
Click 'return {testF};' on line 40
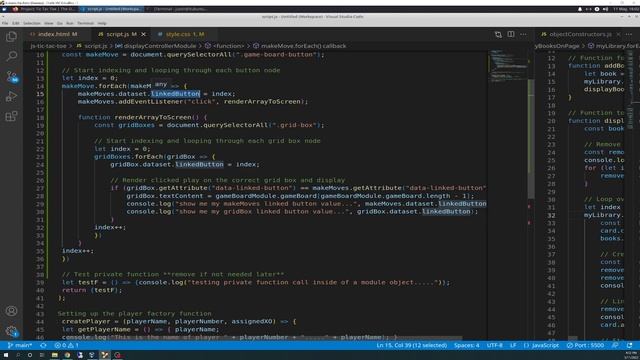coord(92,290)
